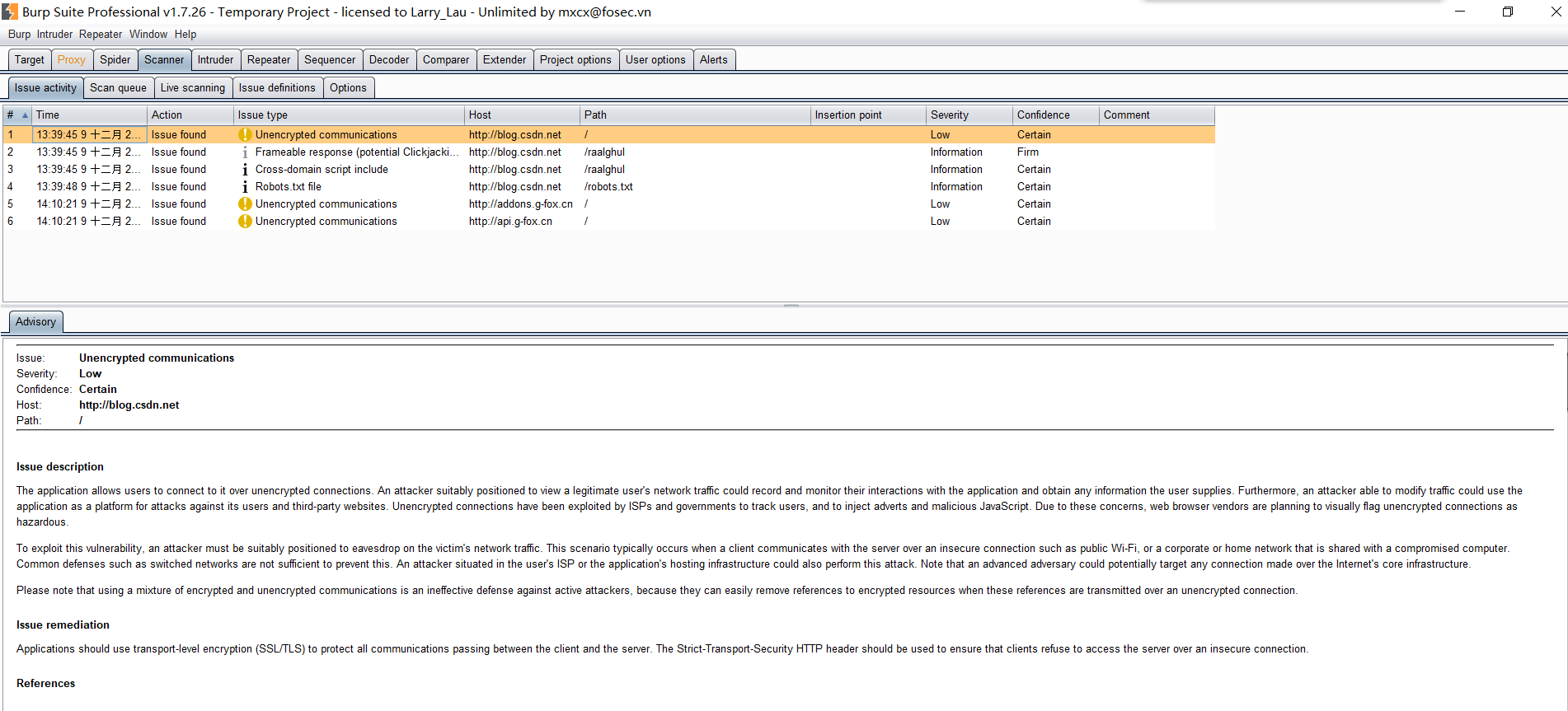The height and width of the screenshot is (711, 1568).
Task: Sort by Severity column header
Action: (969, 115)
